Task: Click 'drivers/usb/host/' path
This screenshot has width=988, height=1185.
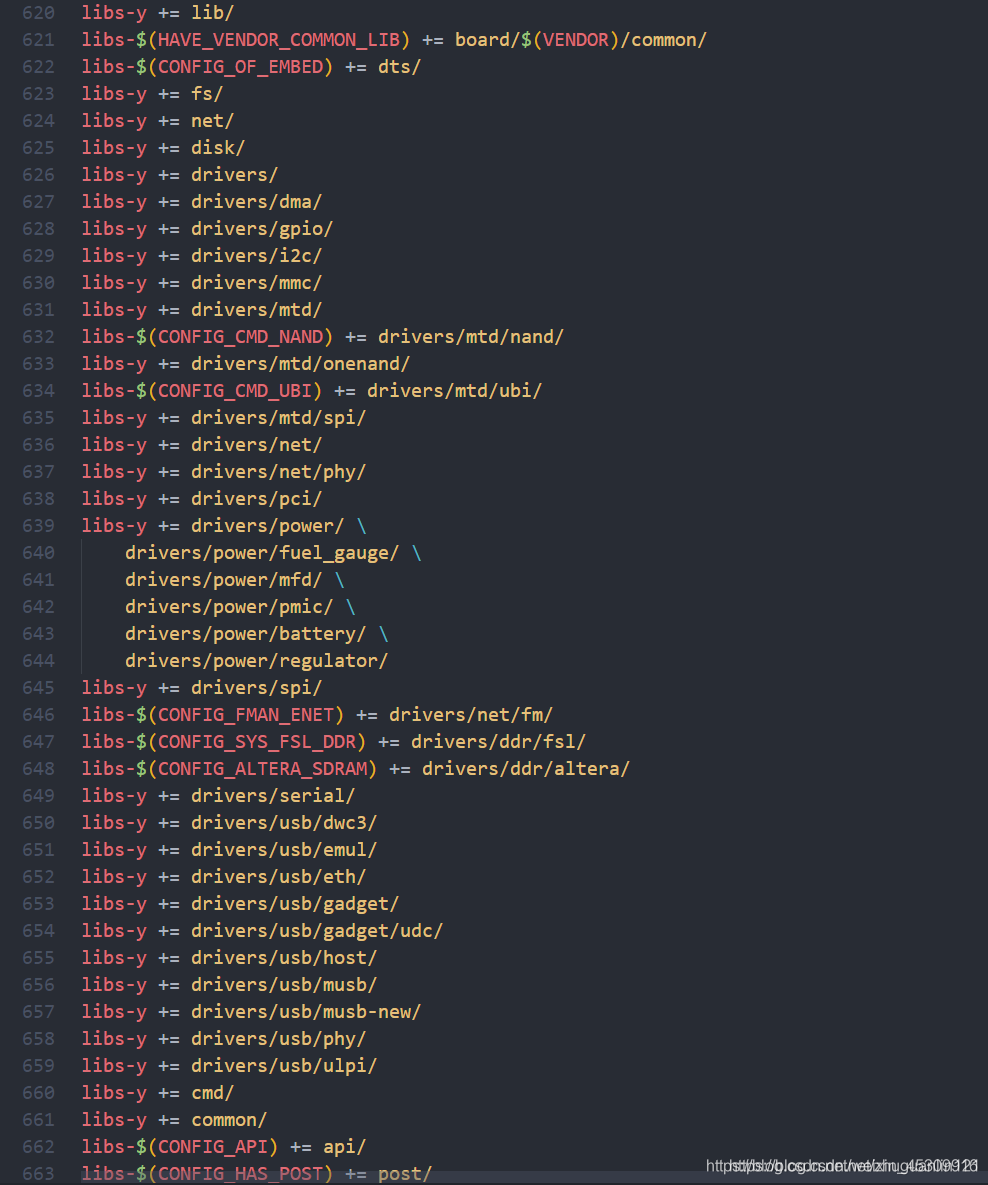Action: click(x=284, y=958)
